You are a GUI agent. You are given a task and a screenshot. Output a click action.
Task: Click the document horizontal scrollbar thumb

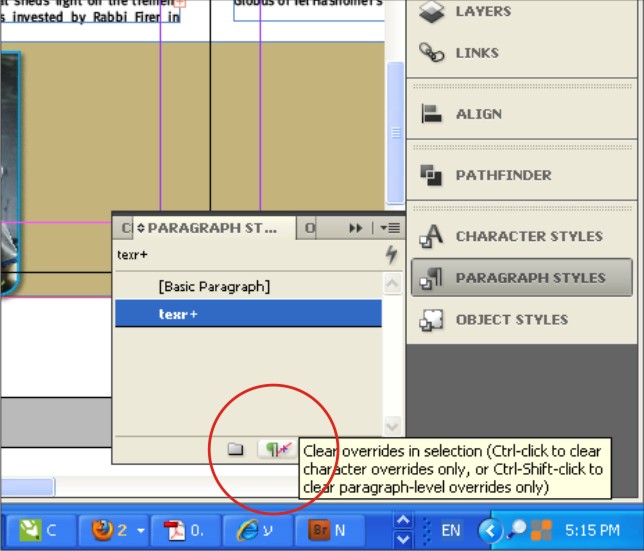pos(27,487)
